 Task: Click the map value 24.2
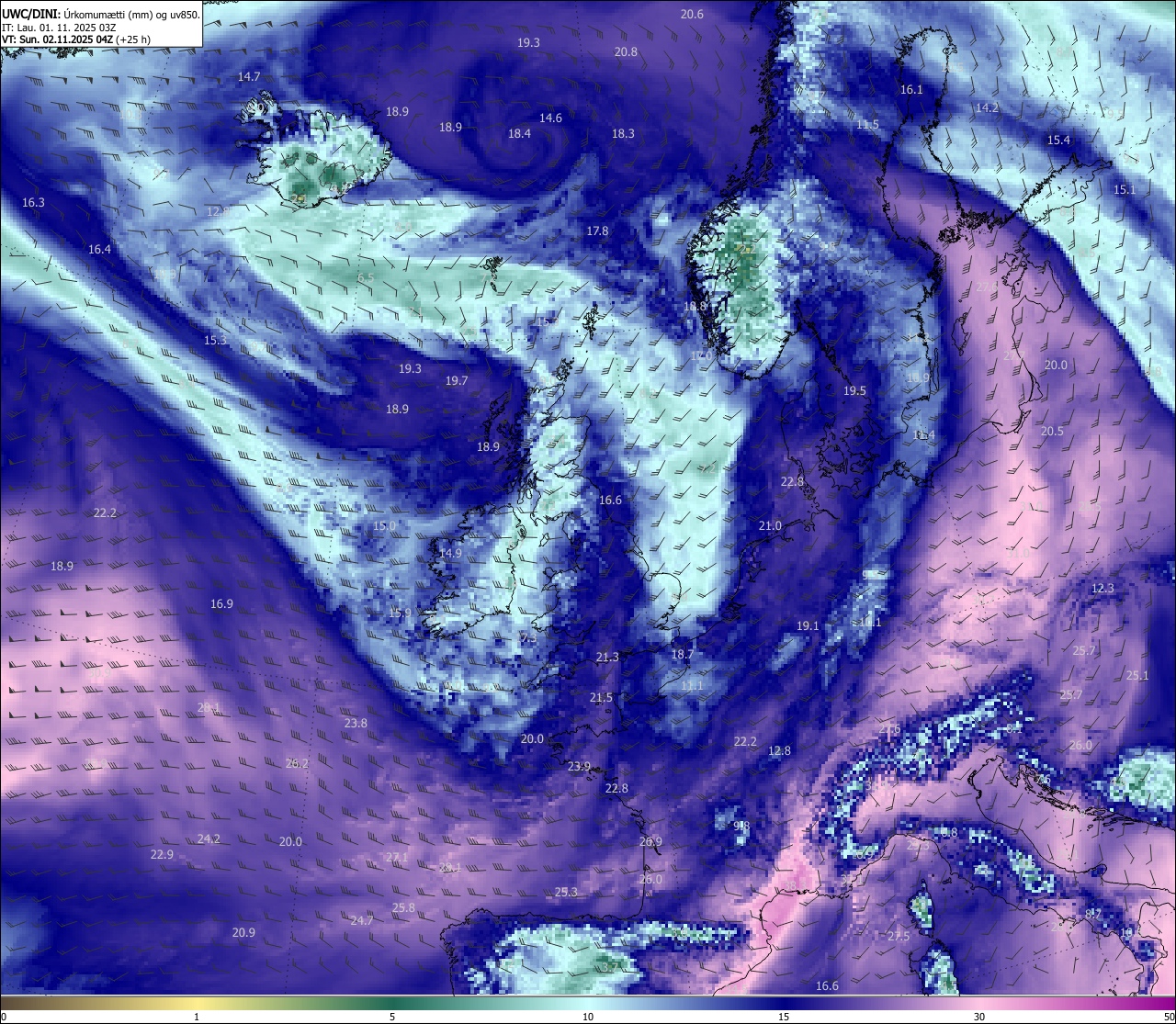point(209,838)
